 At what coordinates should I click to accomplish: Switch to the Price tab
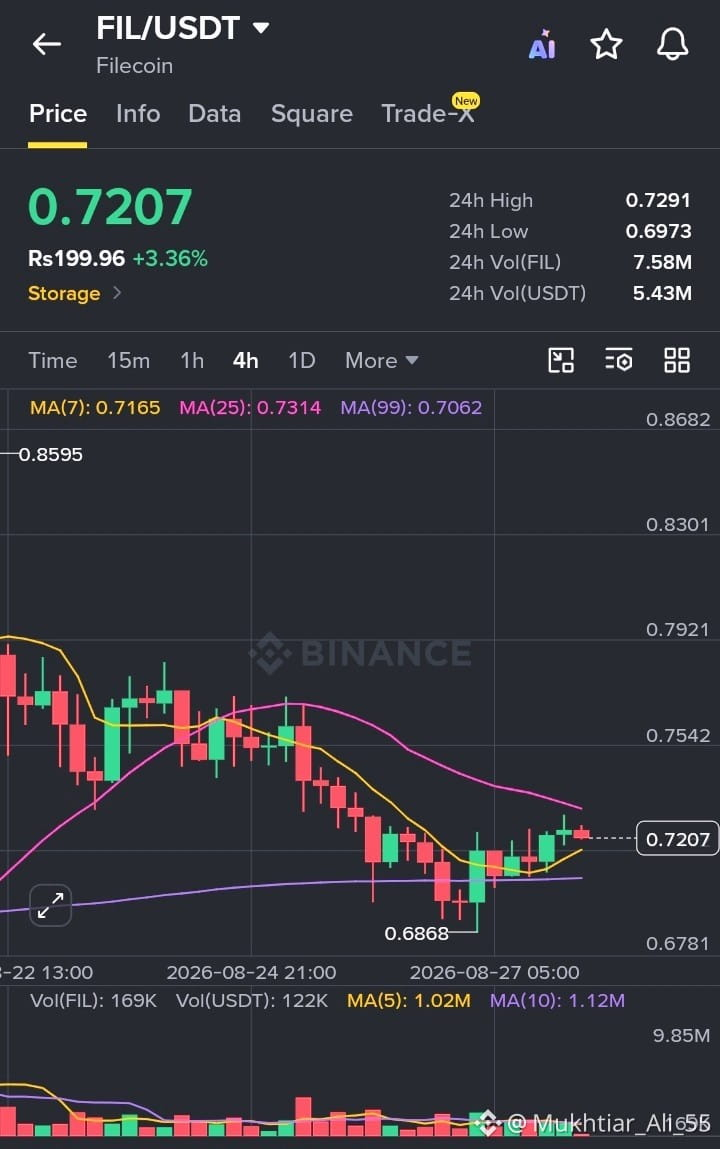[58, 114]
